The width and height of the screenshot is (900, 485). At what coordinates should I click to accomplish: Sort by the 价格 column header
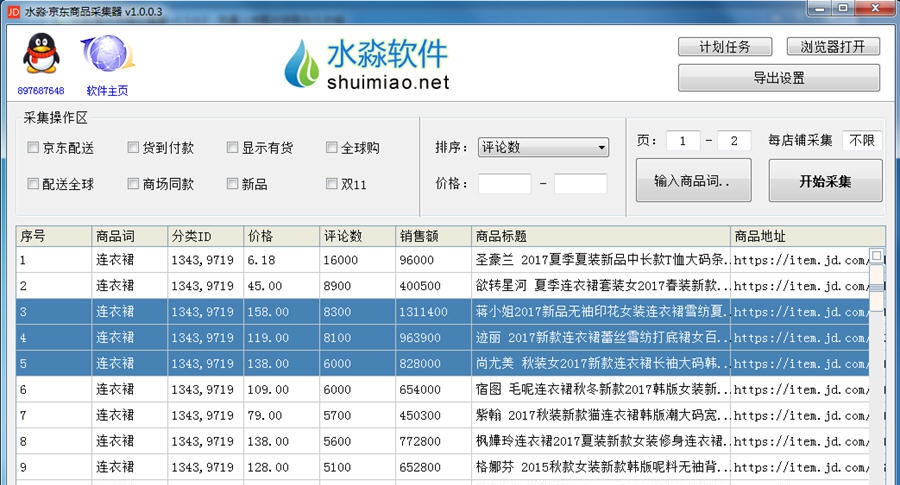click(x=281, y=236)
